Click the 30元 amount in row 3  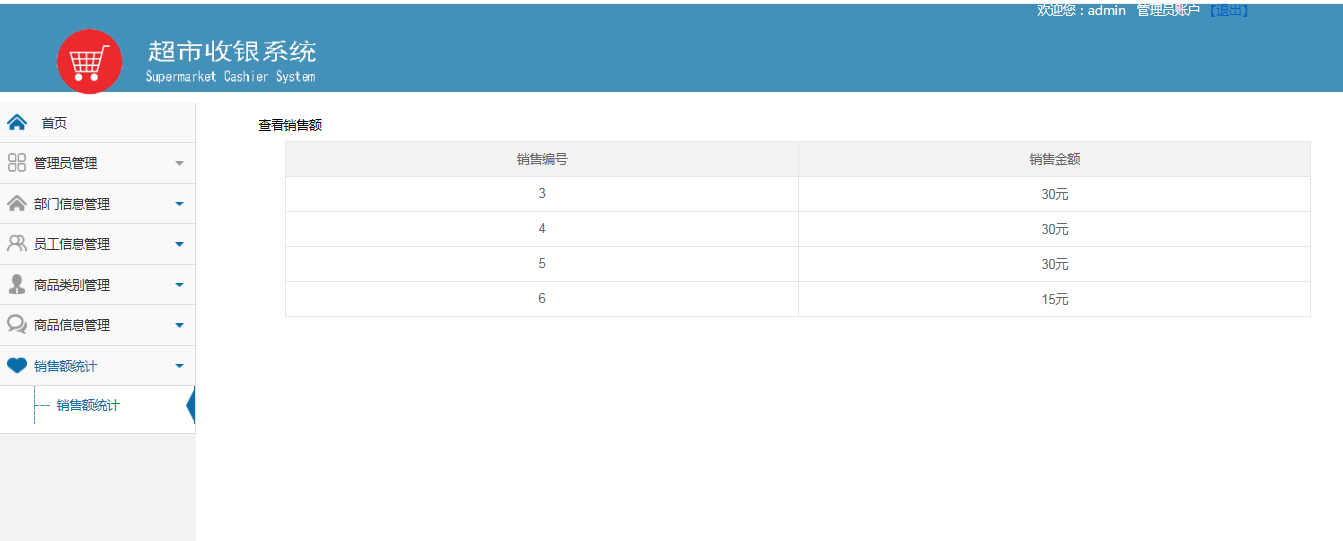[x=1055, y=194]
